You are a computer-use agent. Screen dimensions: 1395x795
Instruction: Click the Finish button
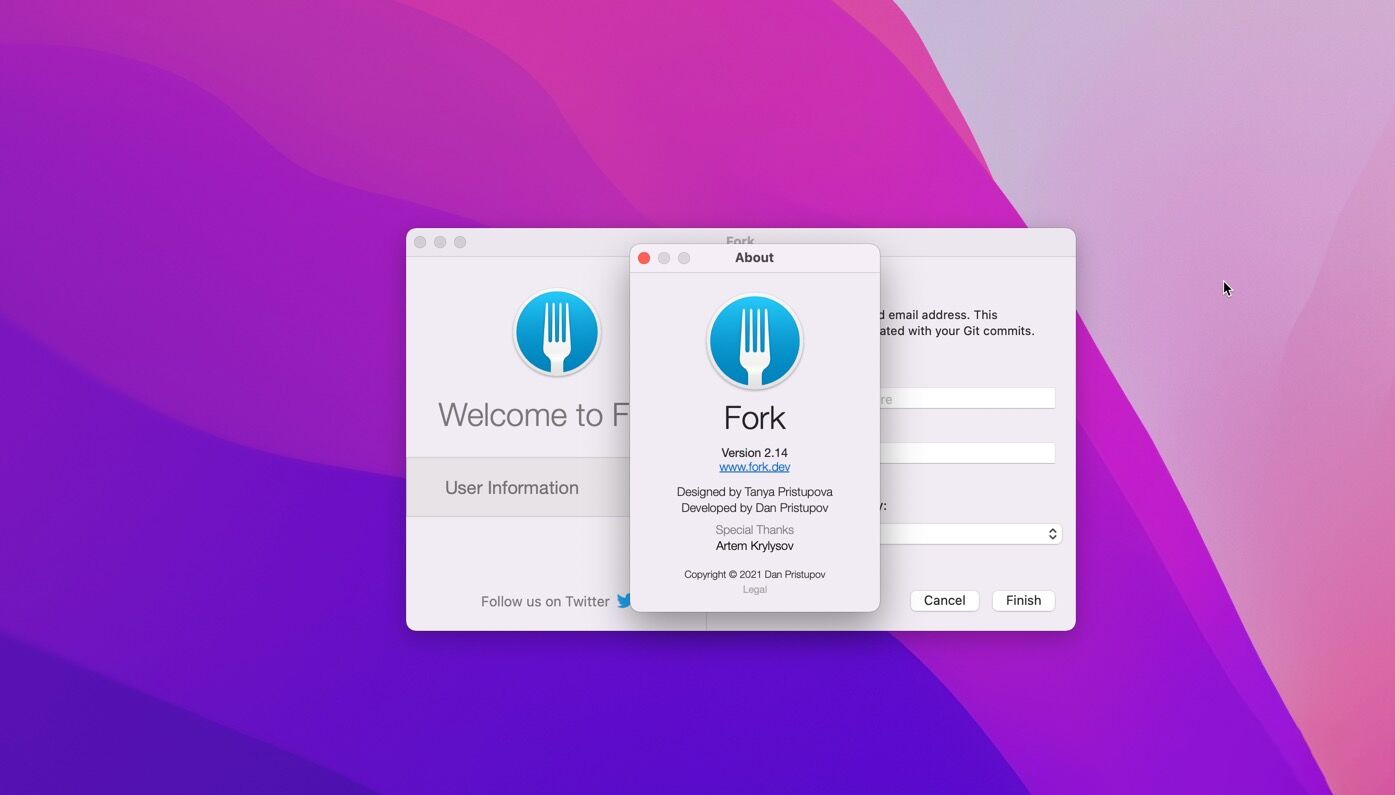pos(1023,600)
